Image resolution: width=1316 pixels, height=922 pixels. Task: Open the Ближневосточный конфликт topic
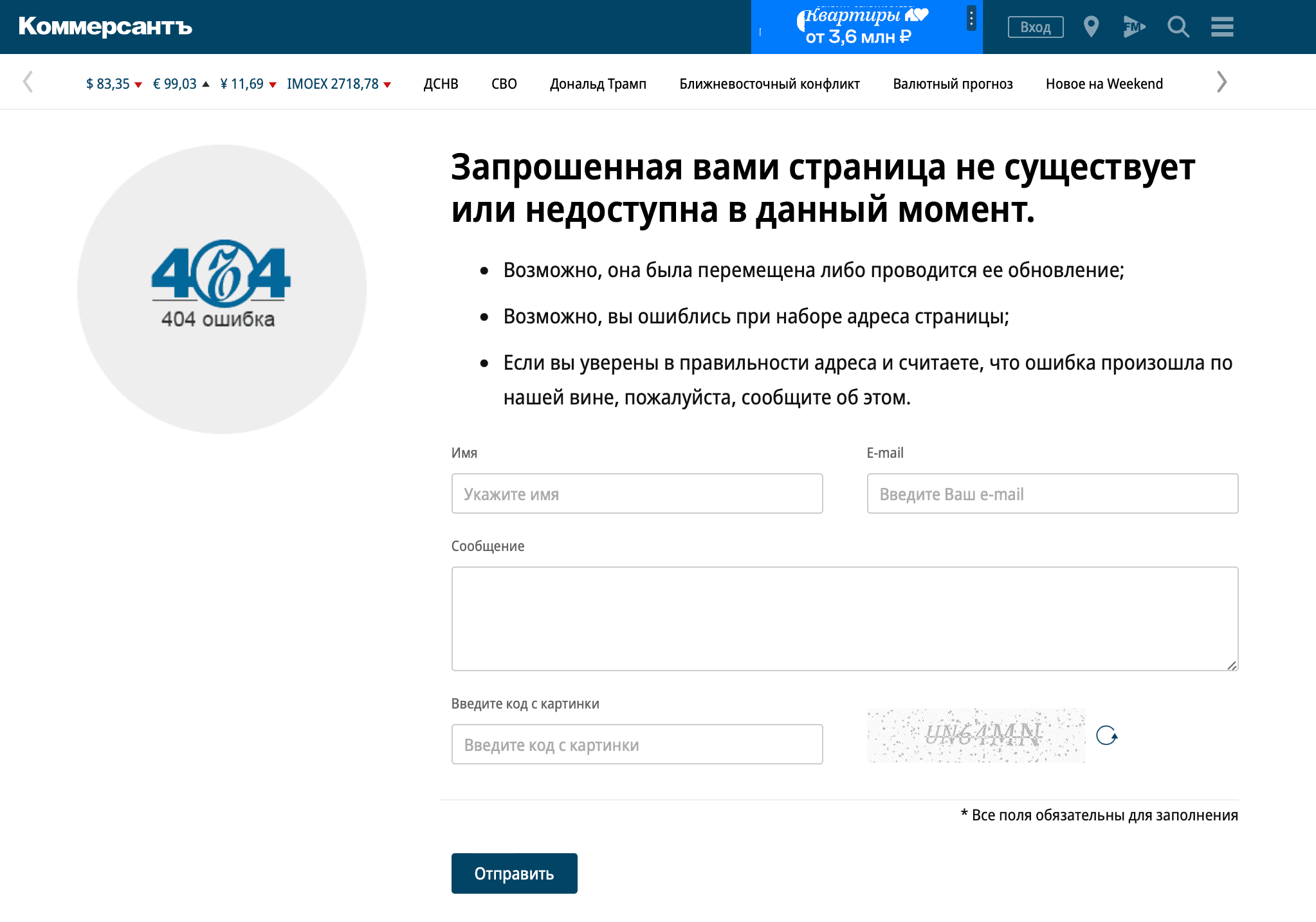pyautogui.click(x=769, y=84)
